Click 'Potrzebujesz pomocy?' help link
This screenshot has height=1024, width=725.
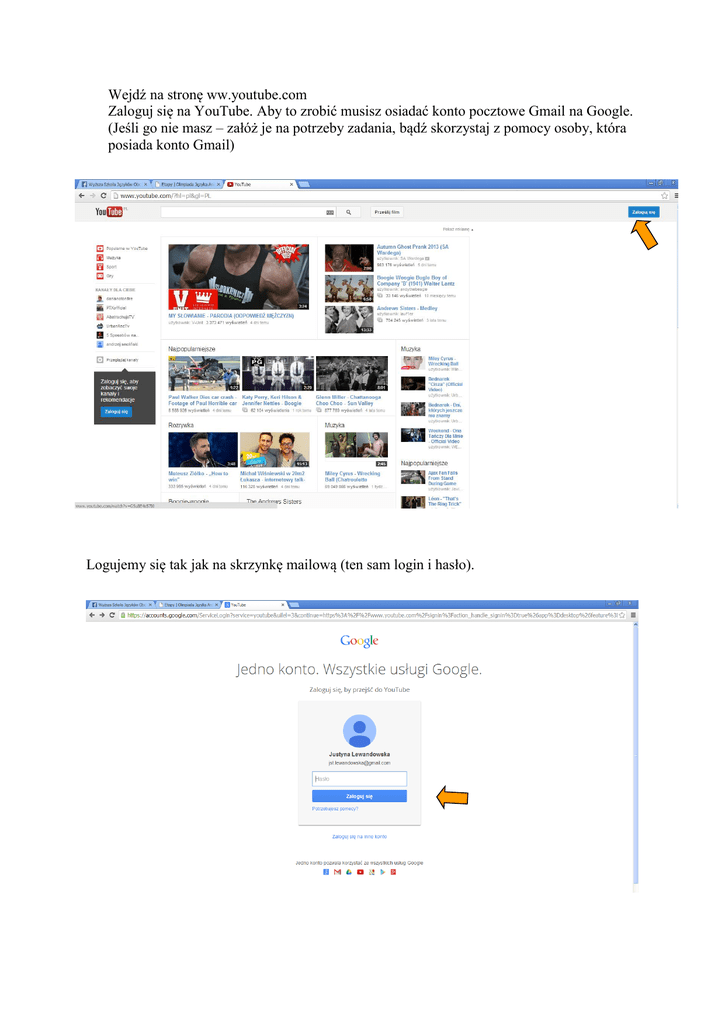coord(333,808)
